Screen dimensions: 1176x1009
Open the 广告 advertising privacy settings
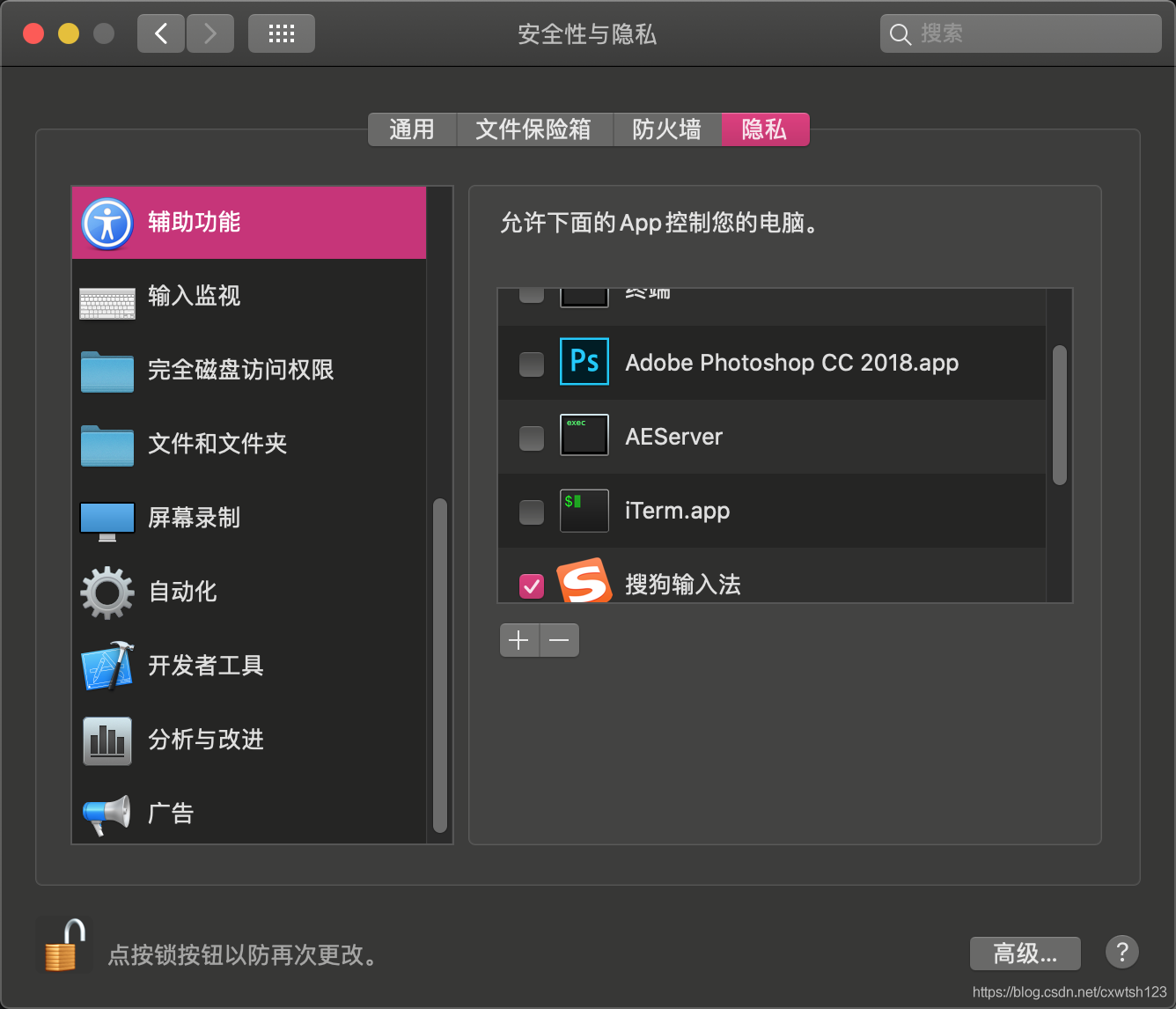point(170,814)
